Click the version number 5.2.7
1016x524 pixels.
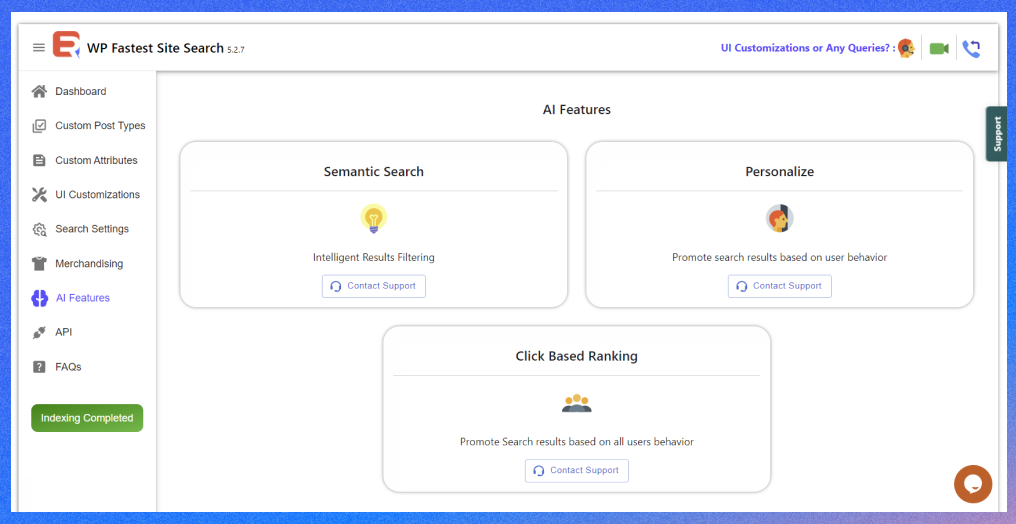click(x=236, y=50)
